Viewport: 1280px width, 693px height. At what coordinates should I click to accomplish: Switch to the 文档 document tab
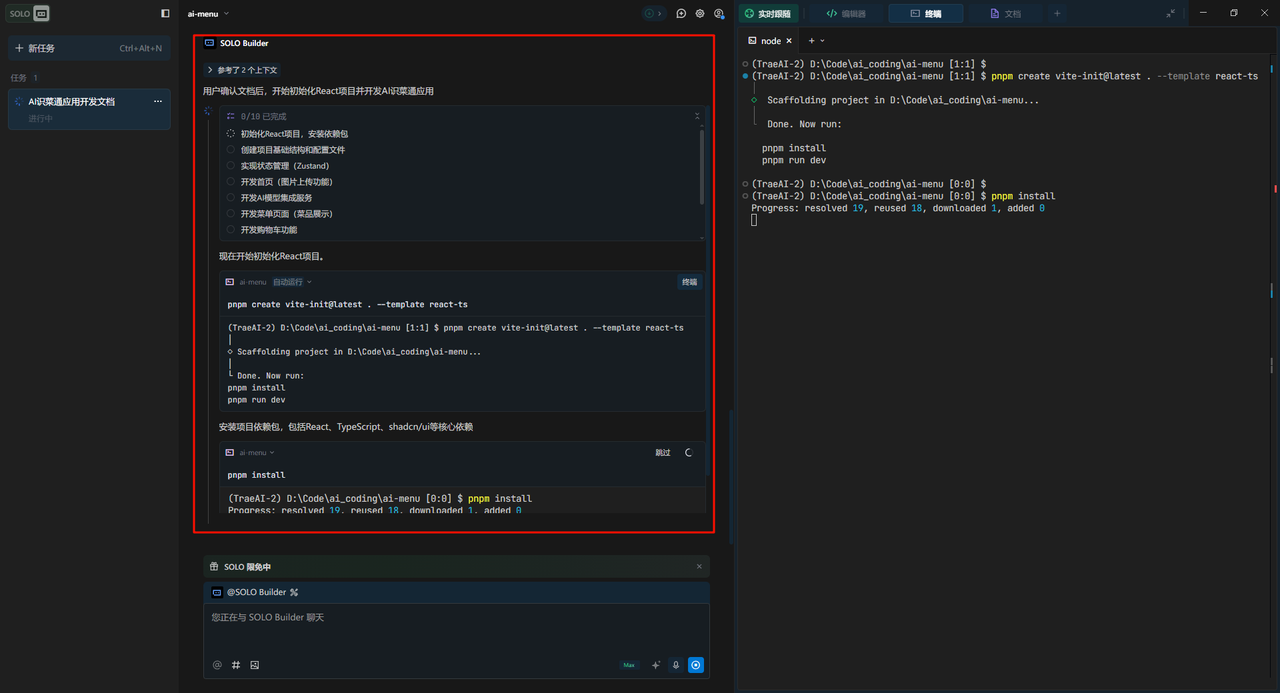[x=1006, y=14]
